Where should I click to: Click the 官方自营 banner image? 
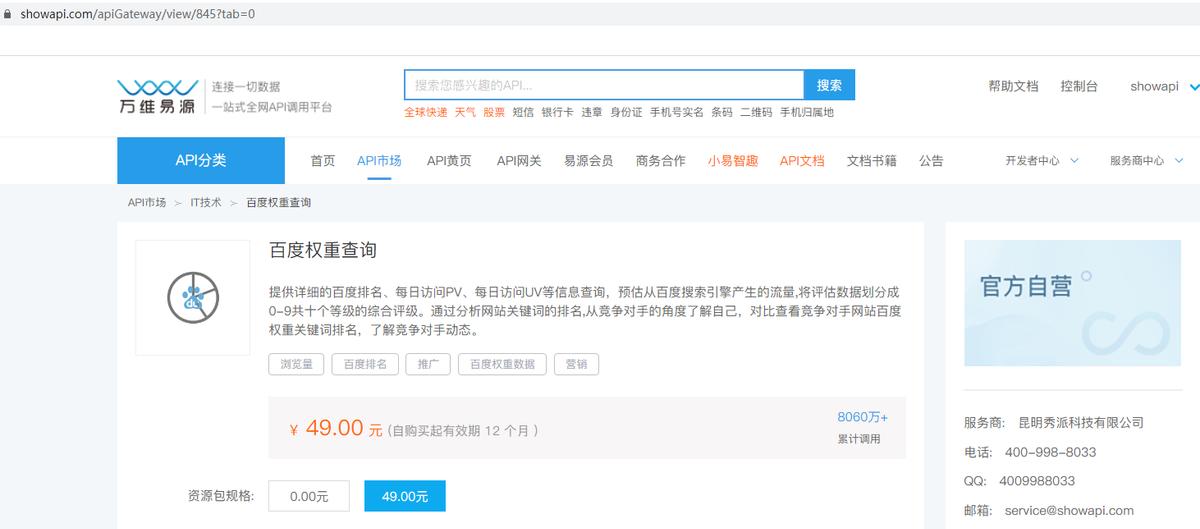click(x=1071, y=303)
